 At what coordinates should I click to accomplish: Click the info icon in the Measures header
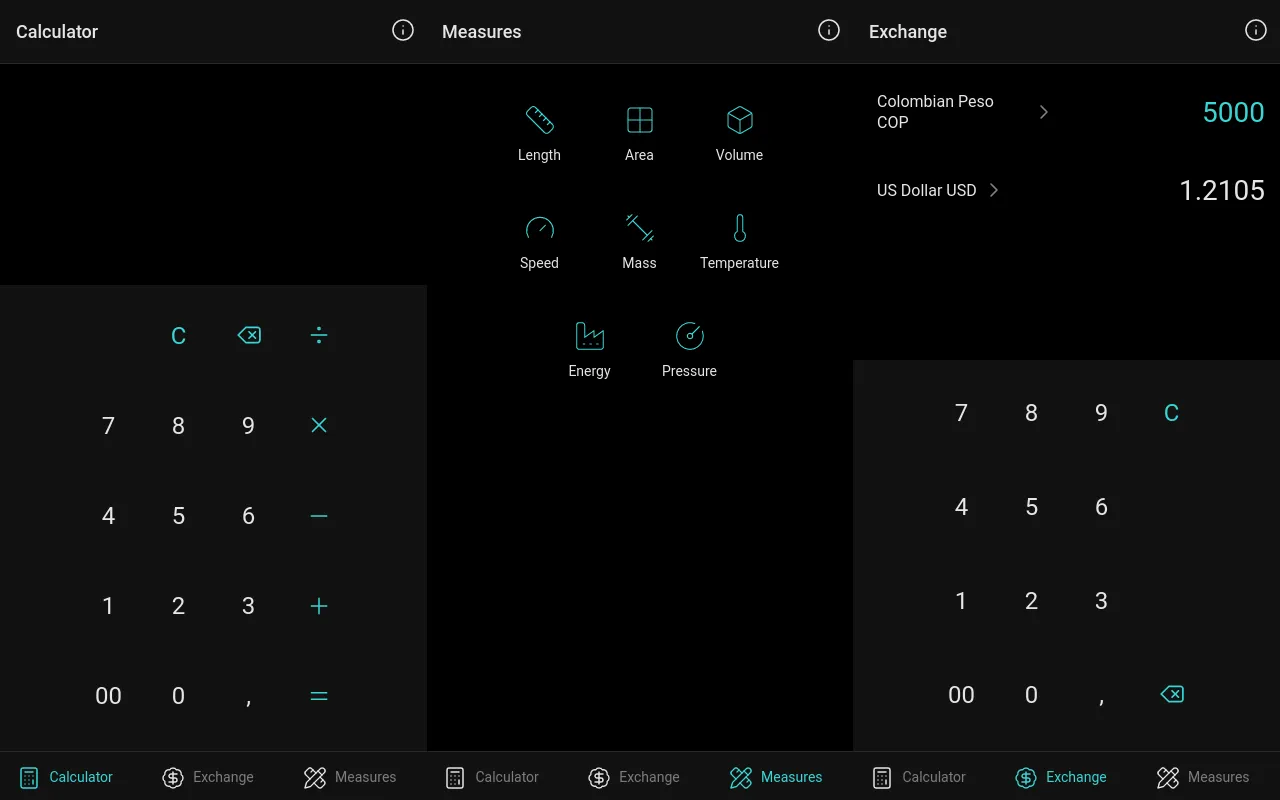pos(829,31)
